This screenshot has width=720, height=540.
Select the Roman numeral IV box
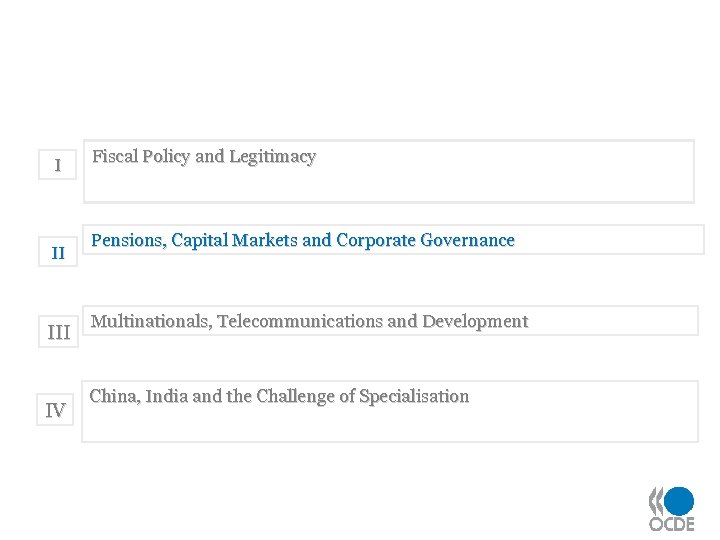(x=56, y=410)
